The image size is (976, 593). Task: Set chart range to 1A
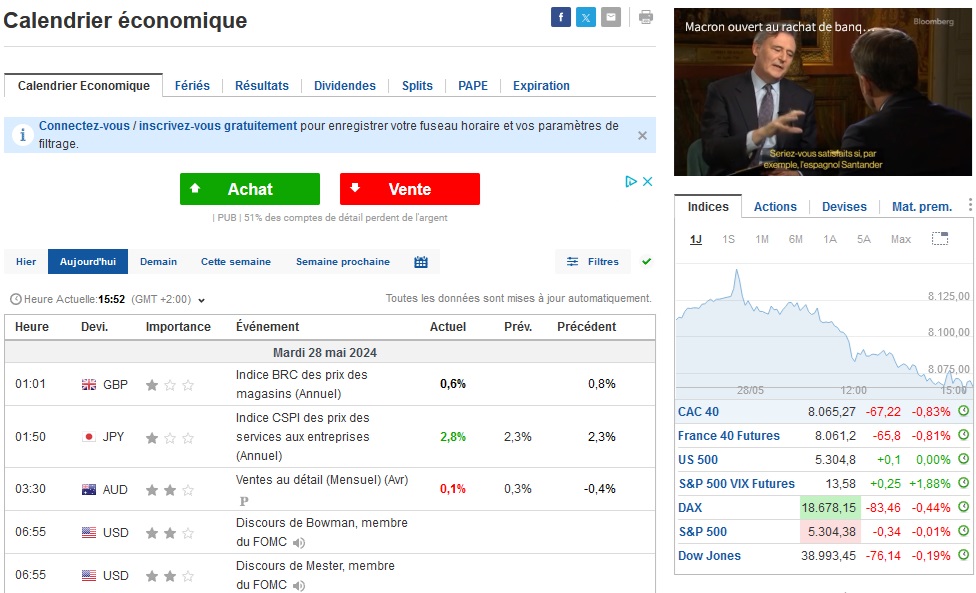click(x=830, y=239)
